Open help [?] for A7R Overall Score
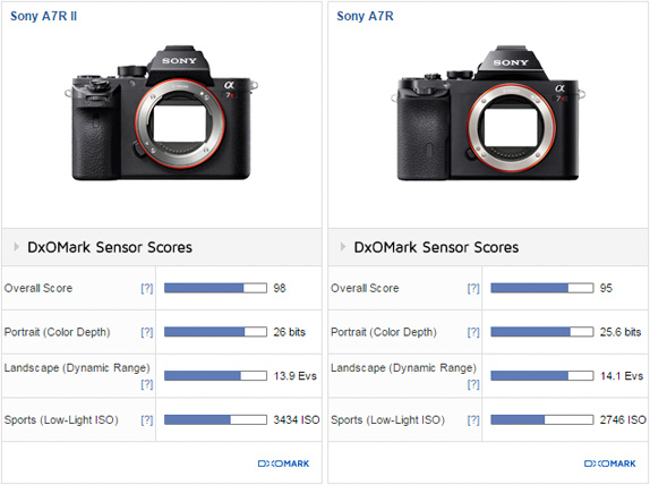This screenshot has width=650, height=485. [x=473, y=288]
